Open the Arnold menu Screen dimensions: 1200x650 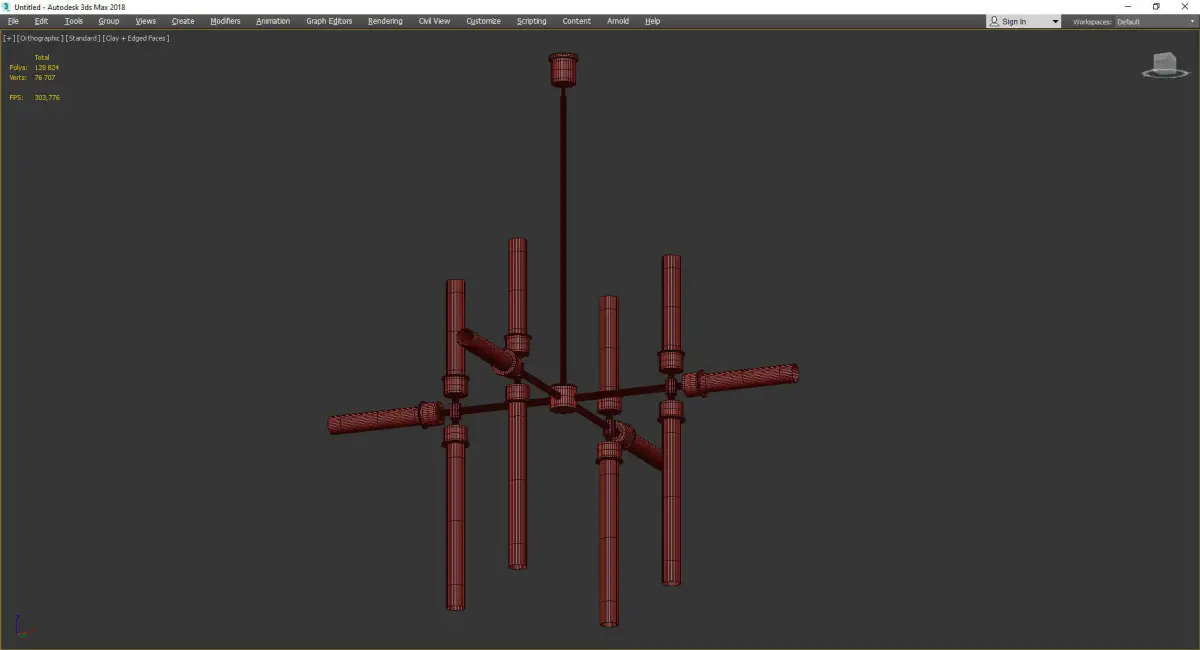tap(618, 21)
